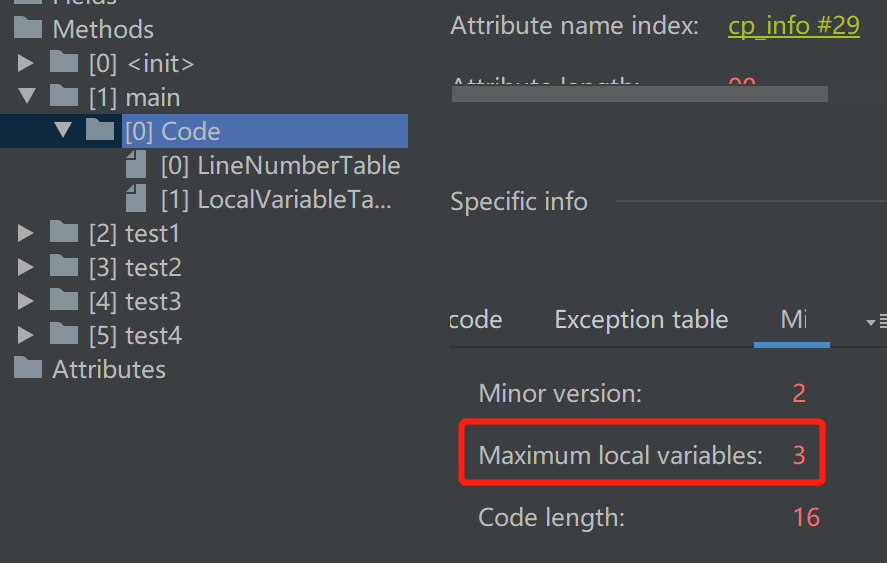The width and height of the screenshot is (887, 563).
Task: Expand the [0] <init> method node
Action: tap(25, 63)
